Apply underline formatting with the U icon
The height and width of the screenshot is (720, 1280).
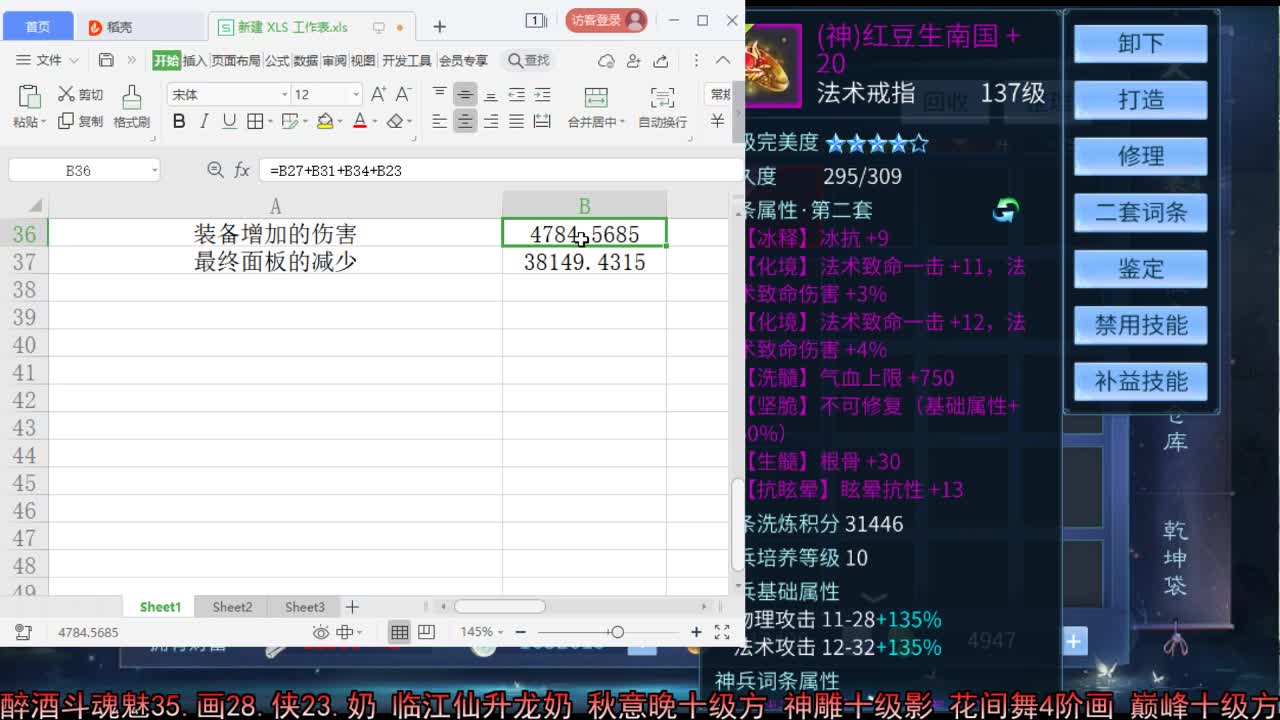(x=227, y=119)
